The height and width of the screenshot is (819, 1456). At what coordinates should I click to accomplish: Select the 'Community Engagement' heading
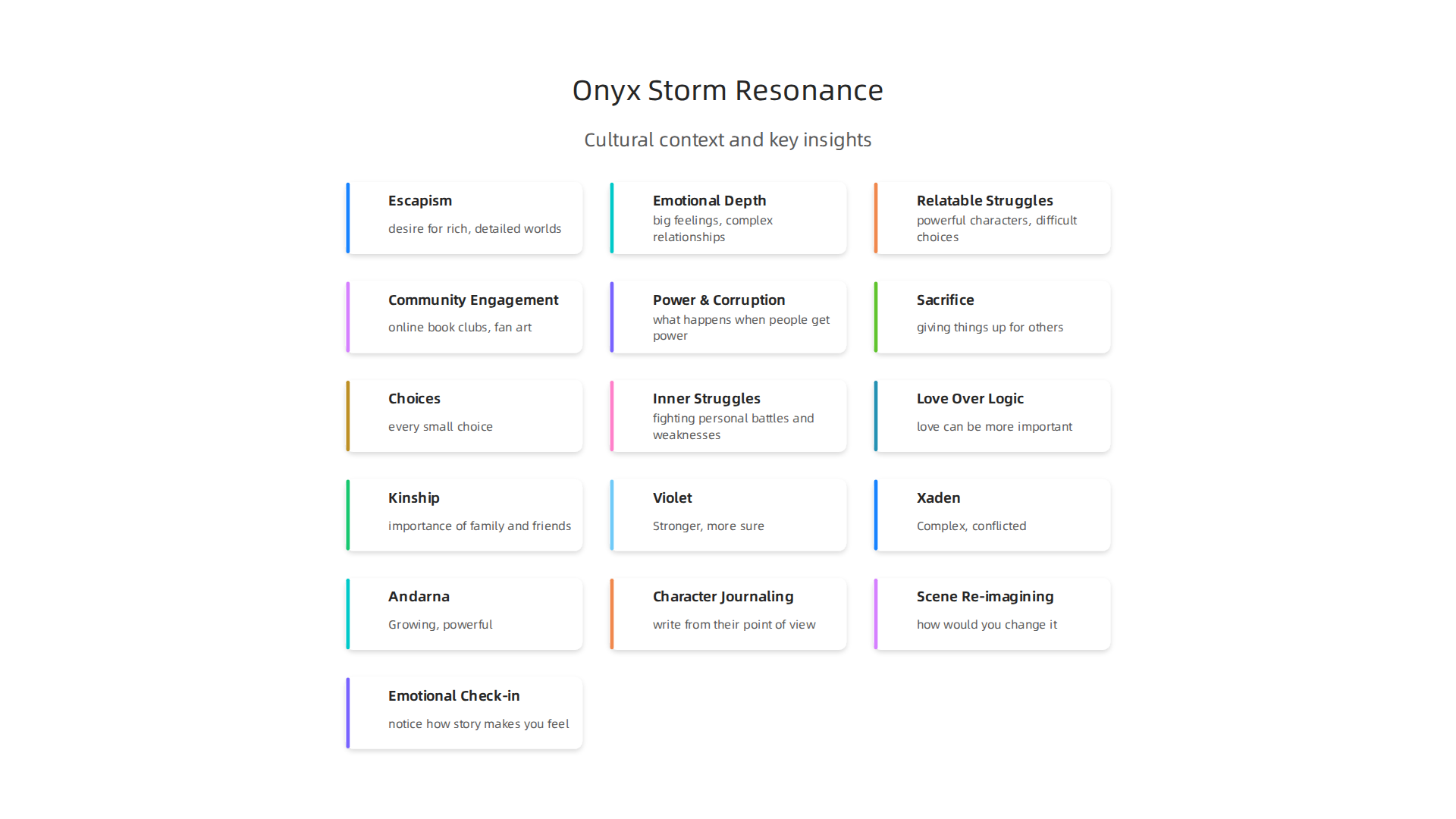click(x=473, y=300)
